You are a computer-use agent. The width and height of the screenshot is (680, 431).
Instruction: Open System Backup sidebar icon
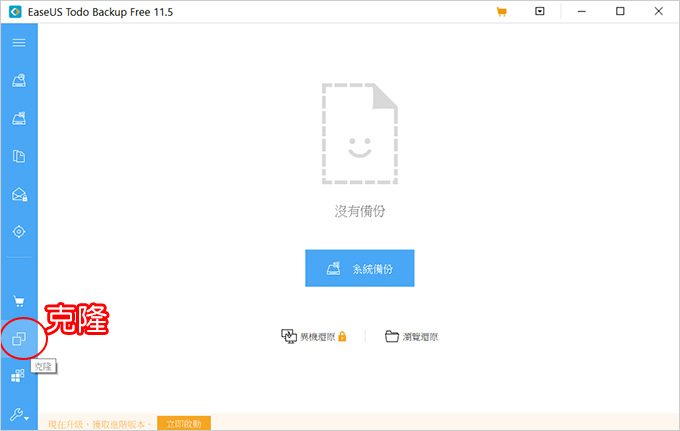pyautogui.click(x=19, y=118)
